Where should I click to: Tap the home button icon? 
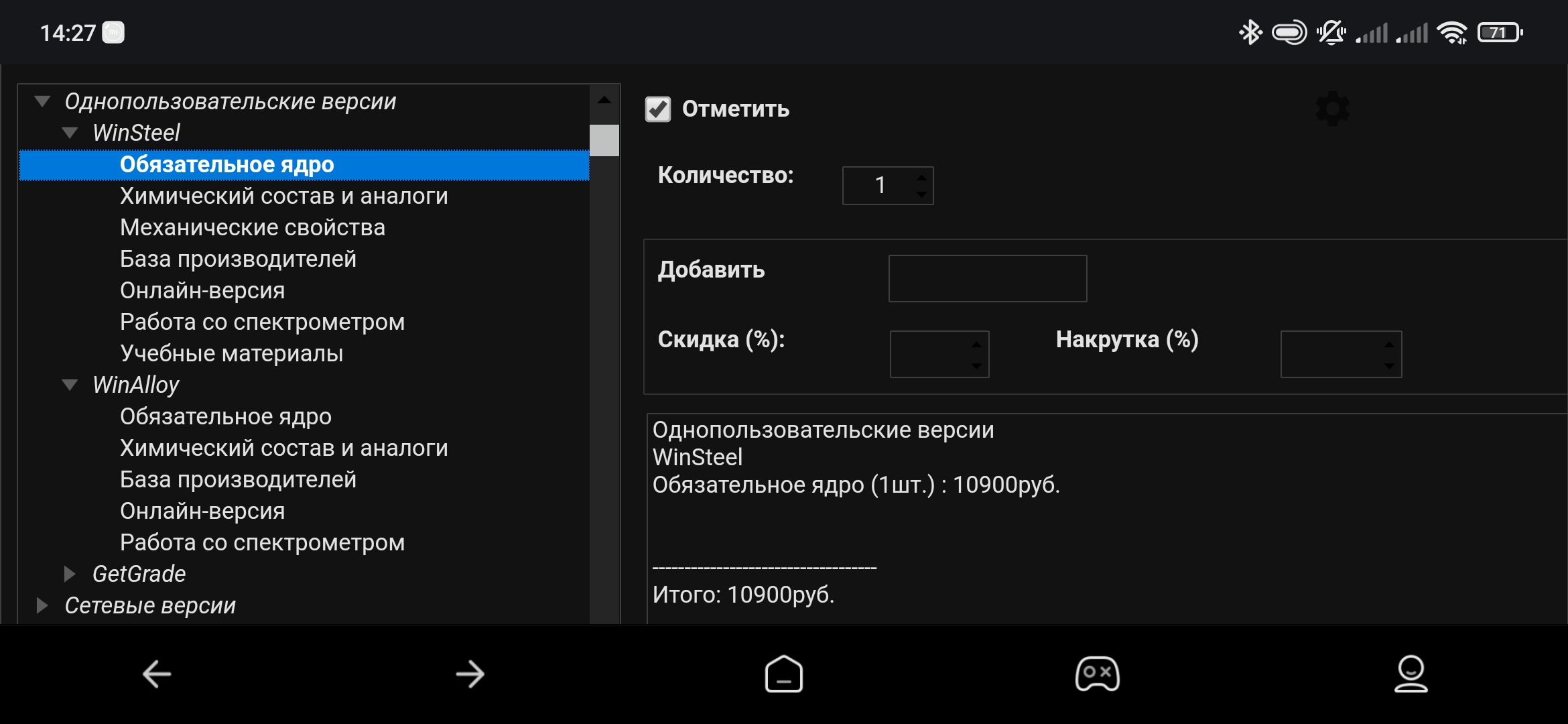click(x=783, y=674)
